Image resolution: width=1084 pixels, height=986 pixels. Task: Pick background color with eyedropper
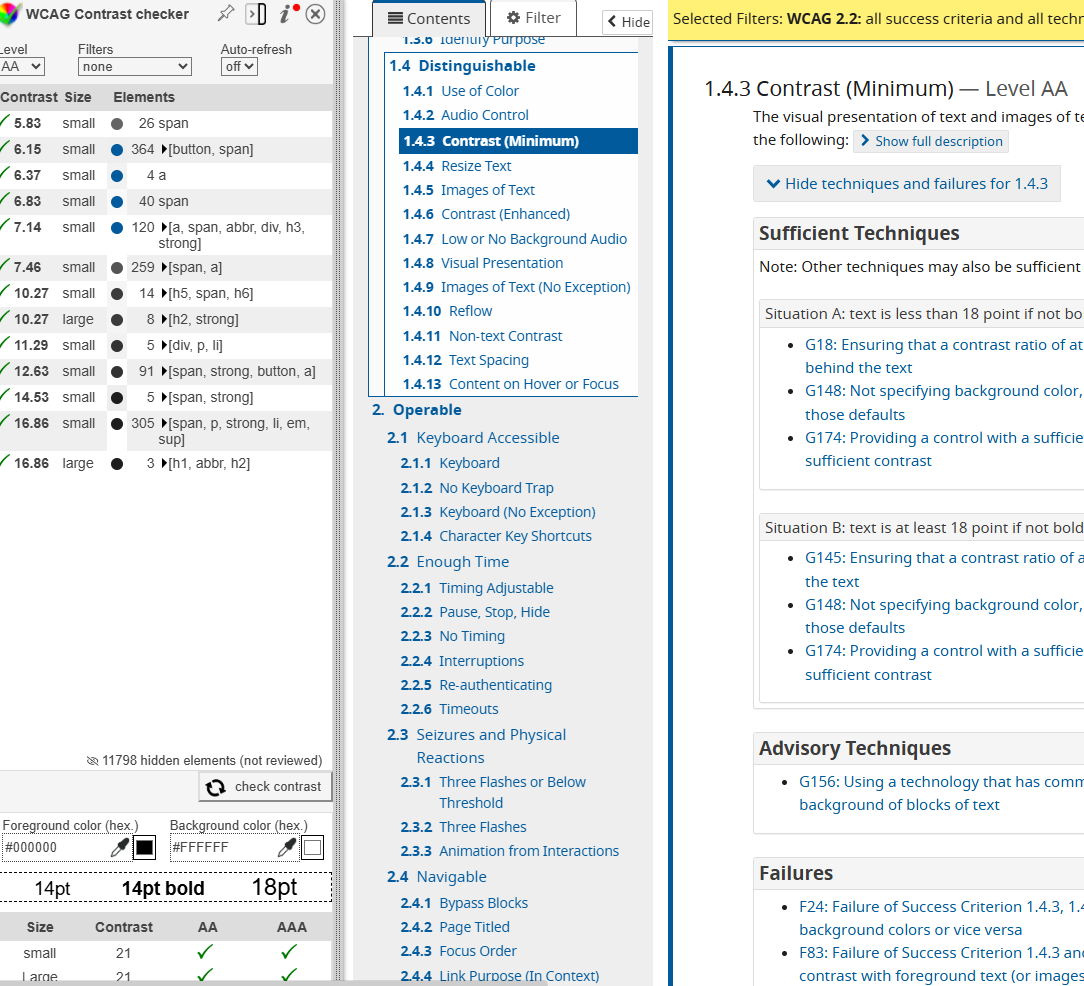click(x=287, y=848)
